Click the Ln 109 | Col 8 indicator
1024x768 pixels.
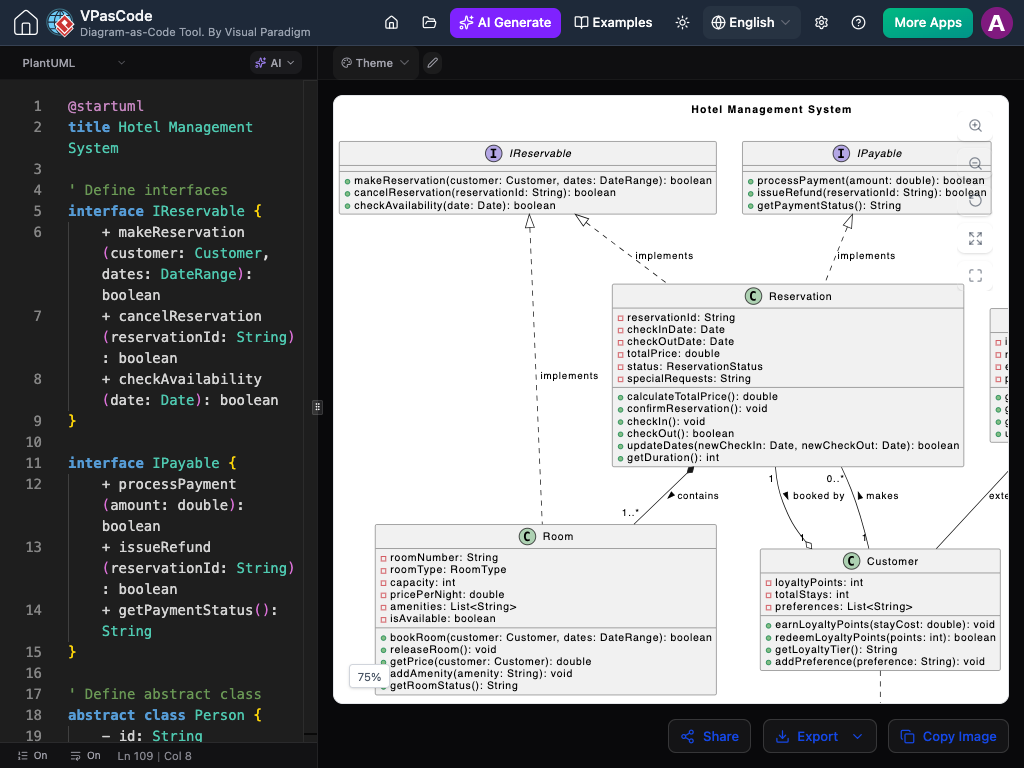pyautogui.click(x=155, y=756)
